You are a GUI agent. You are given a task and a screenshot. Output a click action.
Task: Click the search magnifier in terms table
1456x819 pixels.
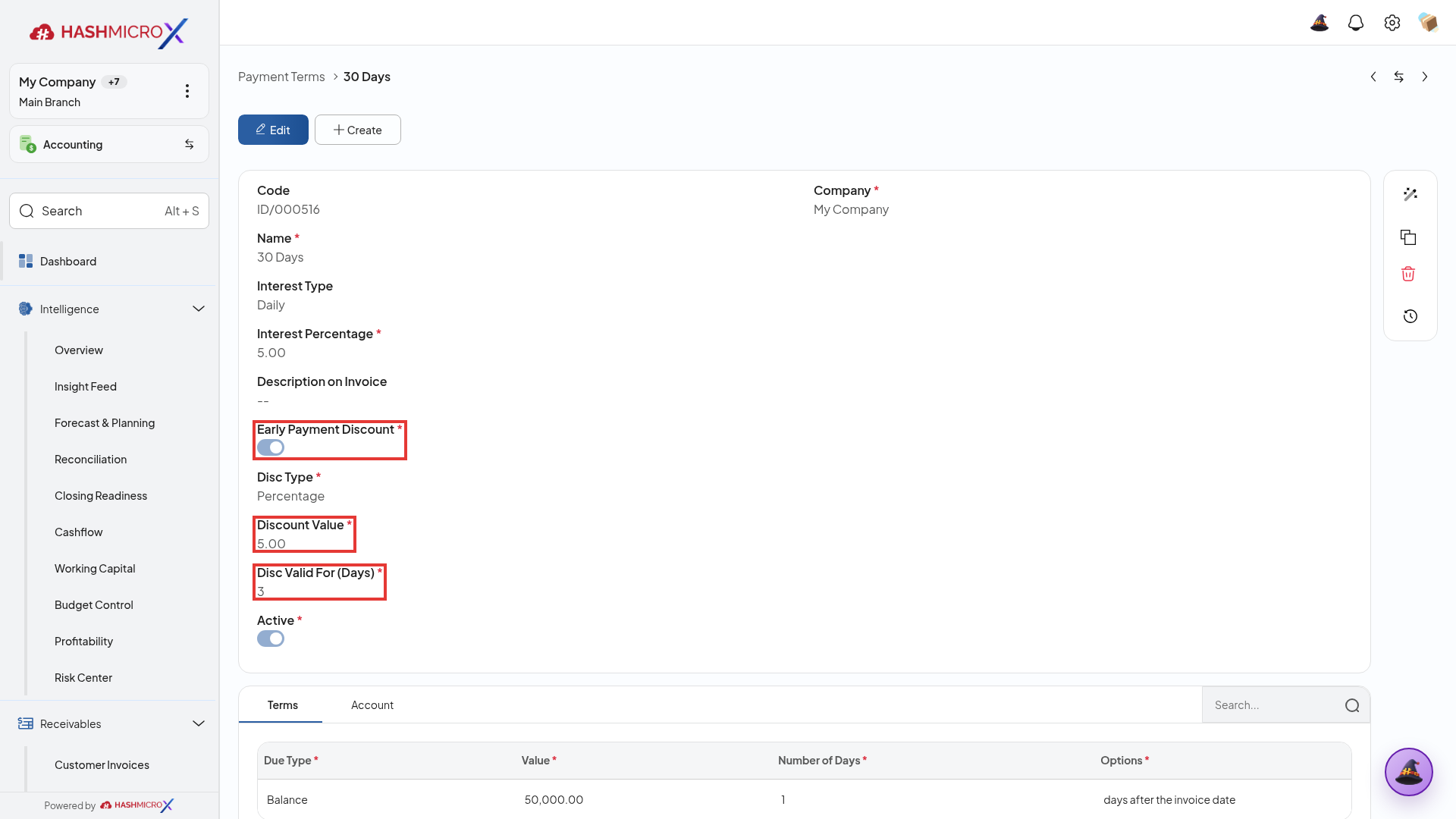1352,705
